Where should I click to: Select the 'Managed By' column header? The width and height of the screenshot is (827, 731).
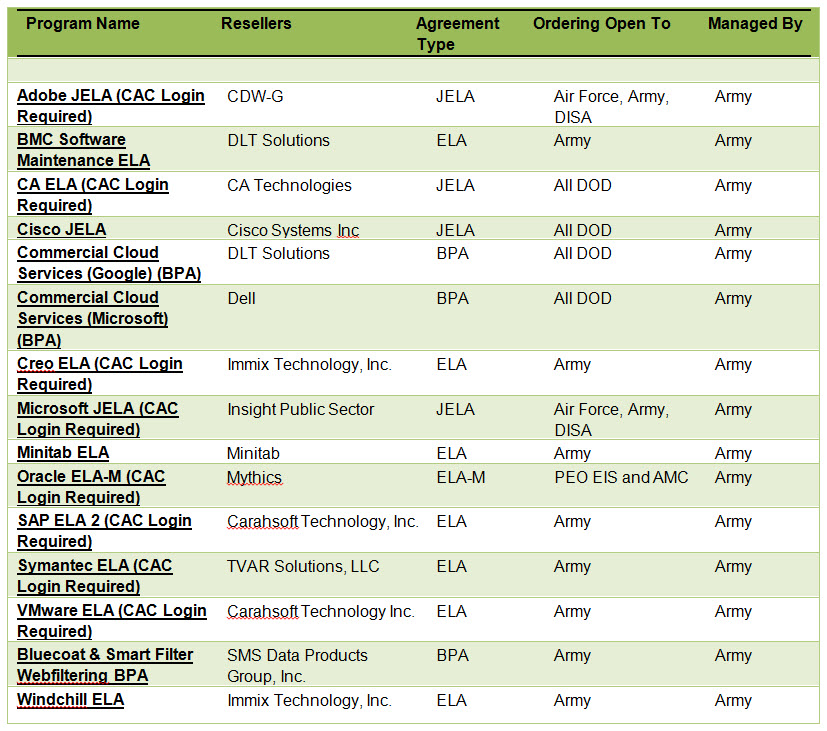pos(755,24)
